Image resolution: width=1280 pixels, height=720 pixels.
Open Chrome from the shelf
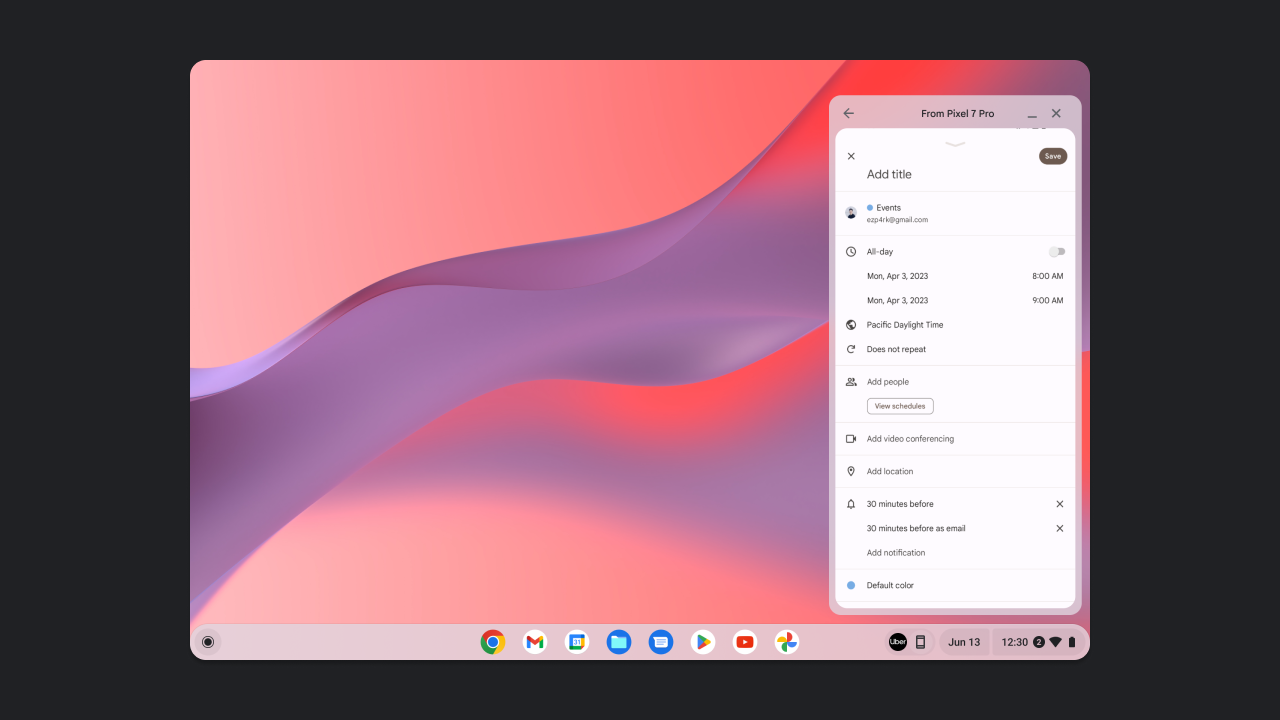(492, 642)
